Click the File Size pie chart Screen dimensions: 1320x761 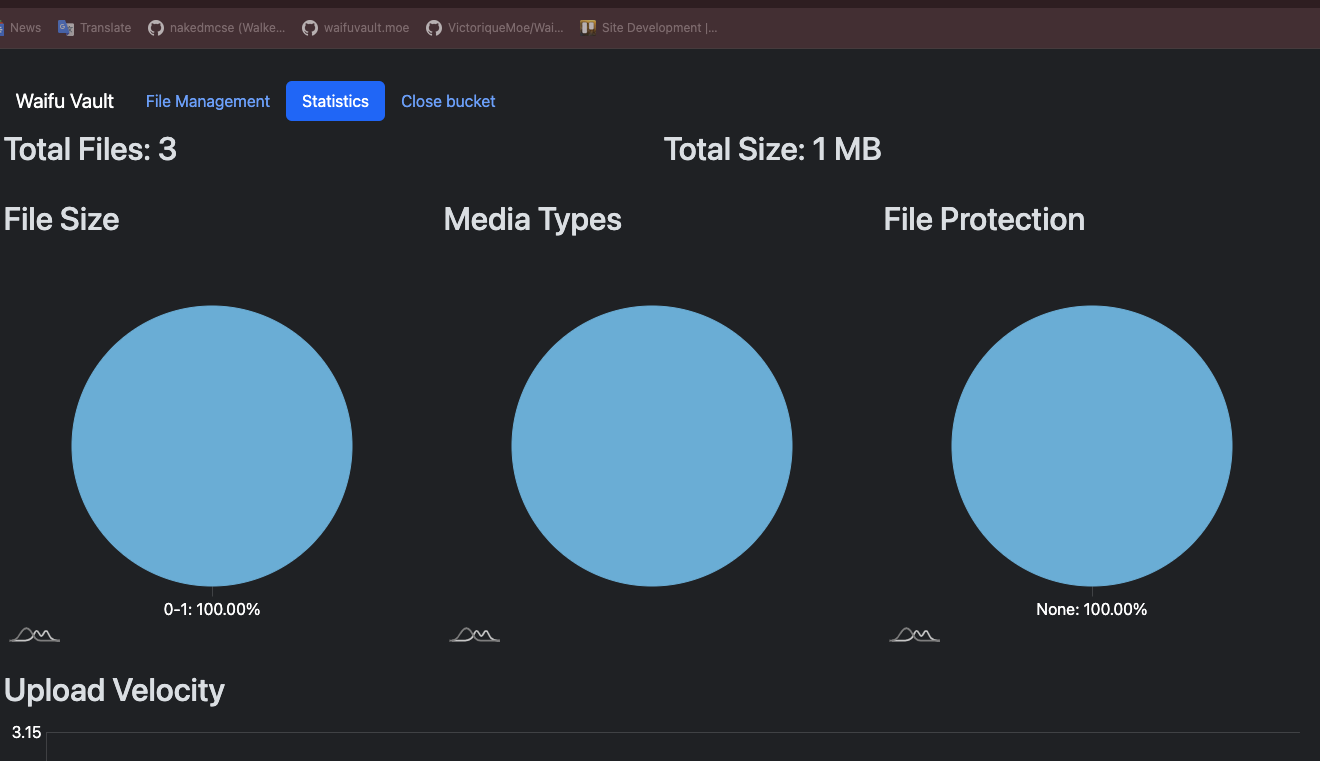pyautogui.click(x=212, y=446)
